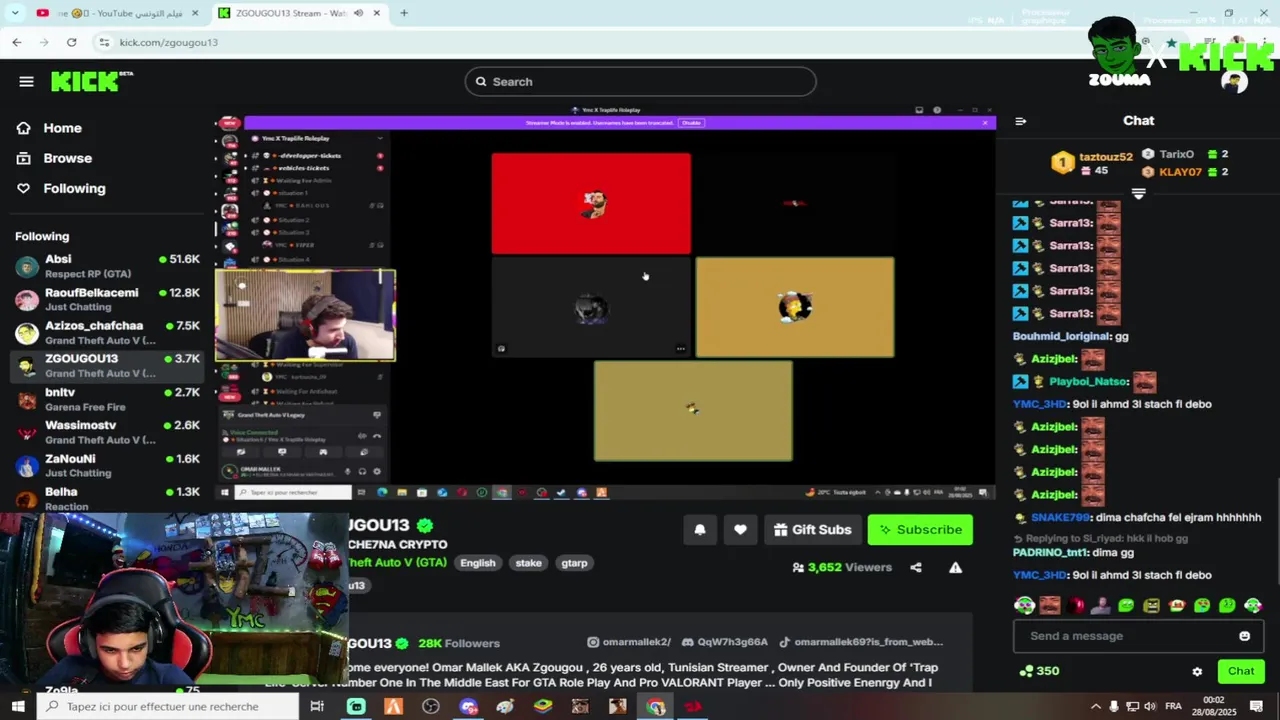Open TikTok link omarmallek69
Viewport: 1280px width, 720px height.
861,642
